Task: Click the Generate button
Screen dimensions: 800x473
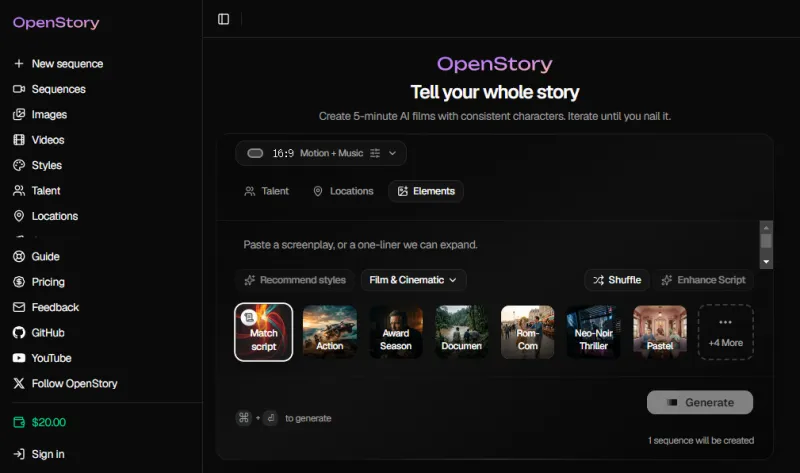Action: (x=700, y=403)
